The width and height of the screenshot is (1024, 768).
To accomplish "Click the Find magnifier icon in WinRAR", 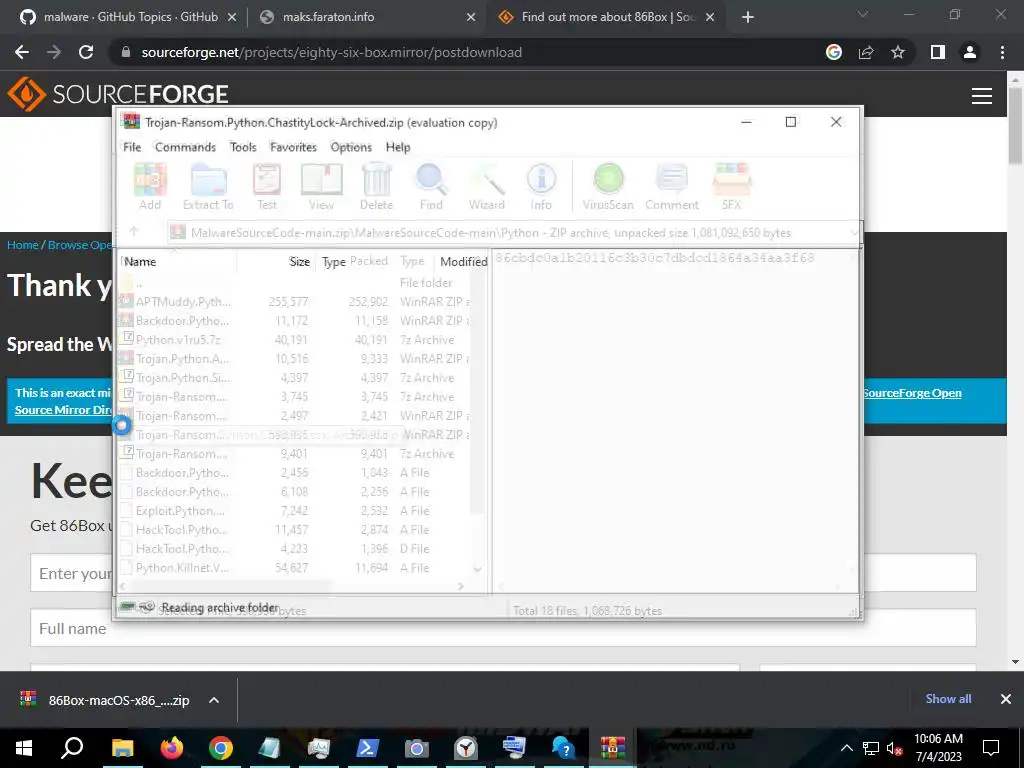I will pyautogui.click(x=431, y=186).
